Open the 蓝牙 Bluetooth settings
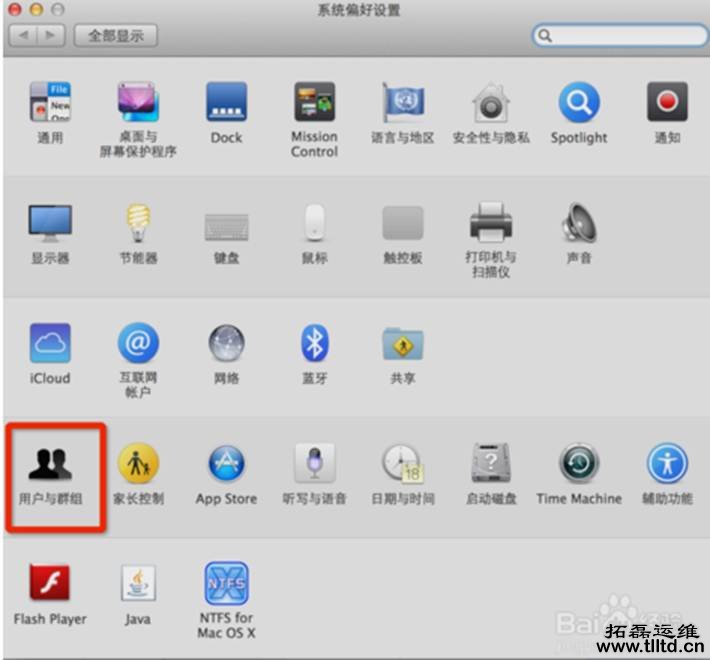Image resolution: width=710 pixels, height=660 pixels. (x=314, y=344)
